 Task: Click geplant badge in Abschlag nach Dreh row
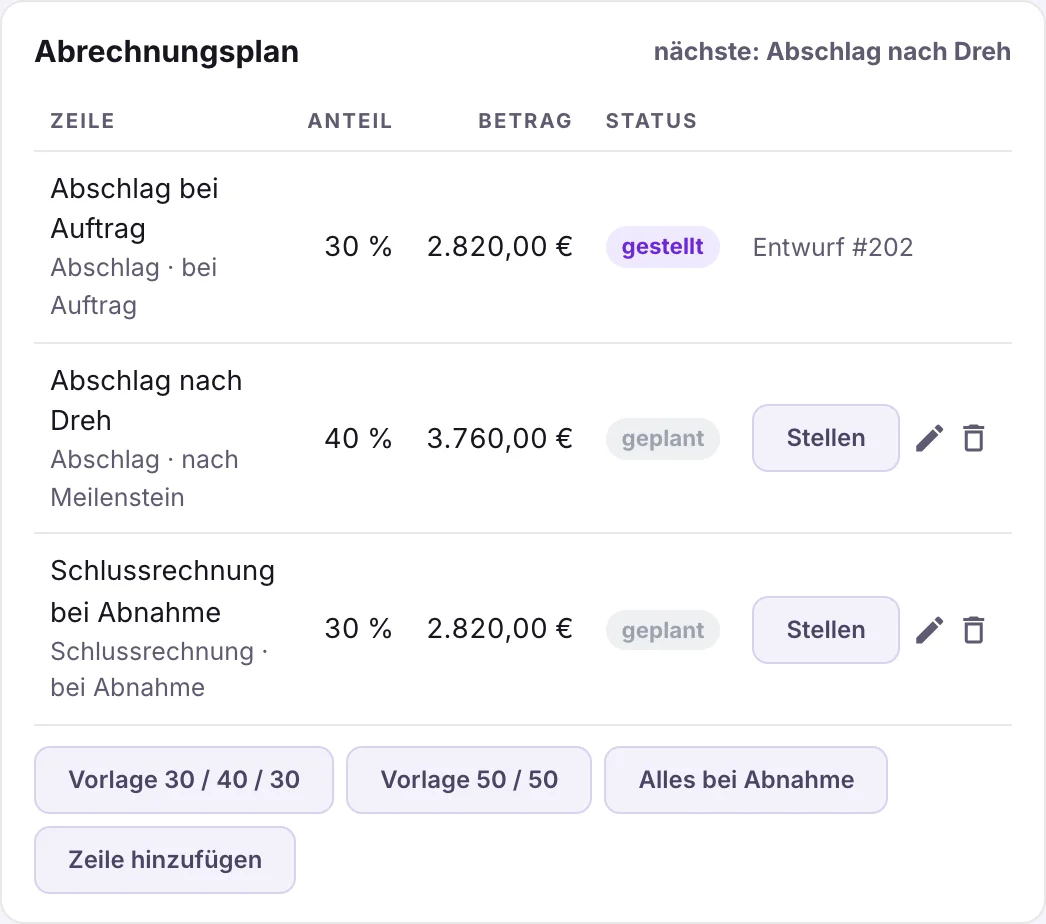click(662, 438)
